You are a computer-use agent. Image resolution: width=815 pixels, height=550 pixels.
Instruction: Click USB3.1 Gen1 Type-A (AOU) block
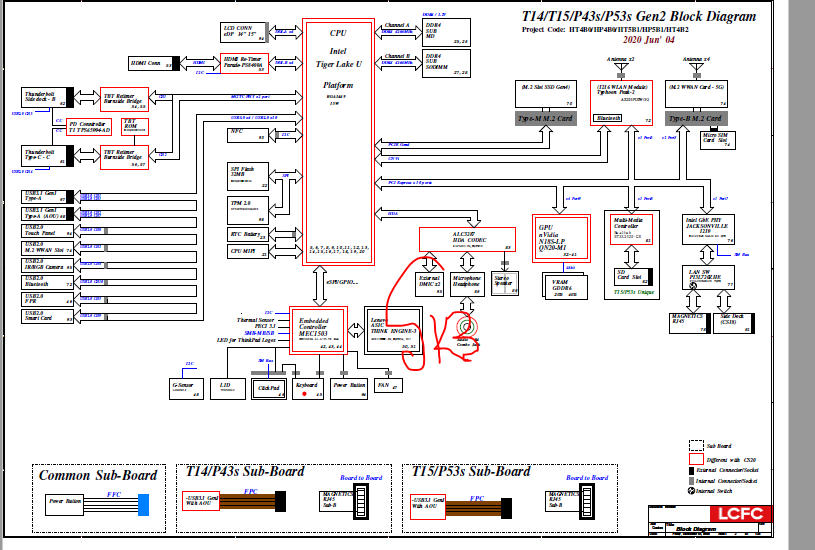pos(47,214)
